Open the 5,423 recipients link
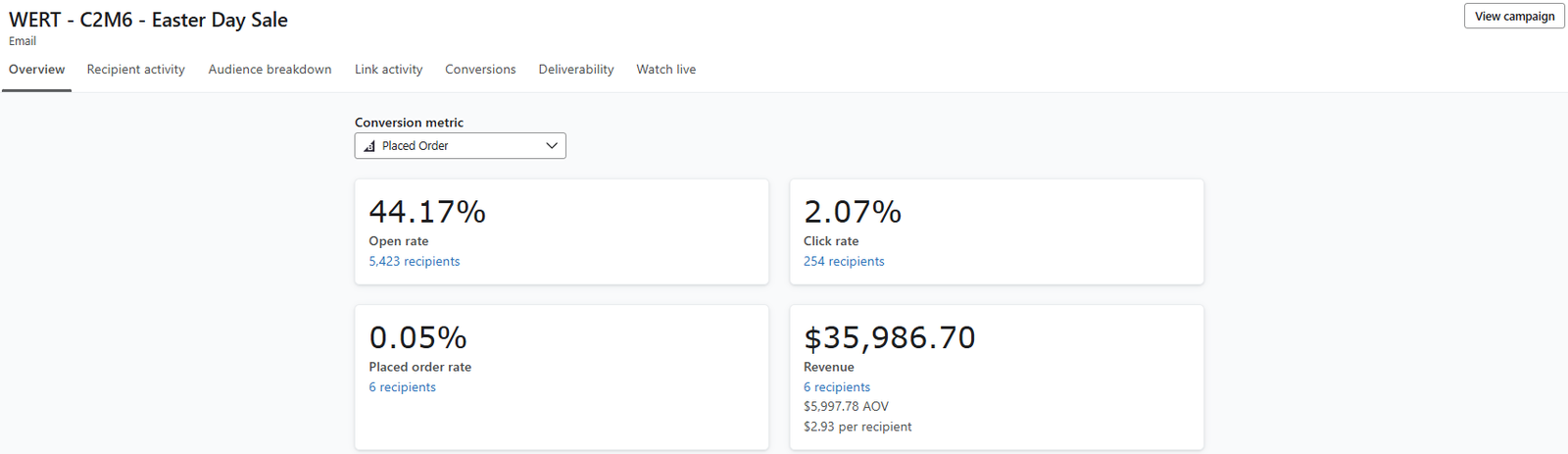The height and width of the screenshot is (454, 1568). coord(414,262)
